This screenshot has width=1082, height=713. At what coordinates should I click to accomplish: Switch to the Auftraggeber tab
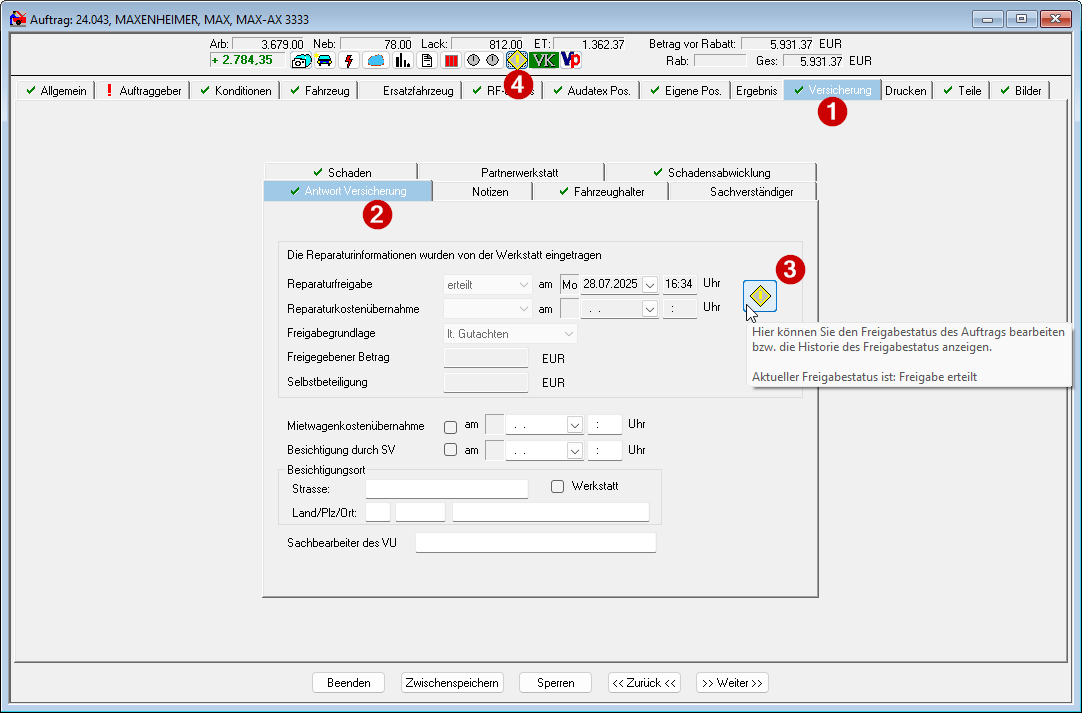pyautogui.click(x=142, y=90)
